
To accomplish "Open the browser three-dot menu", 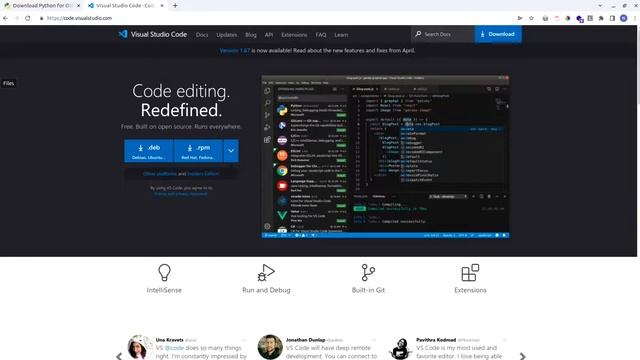I will (x=635, y=18).
